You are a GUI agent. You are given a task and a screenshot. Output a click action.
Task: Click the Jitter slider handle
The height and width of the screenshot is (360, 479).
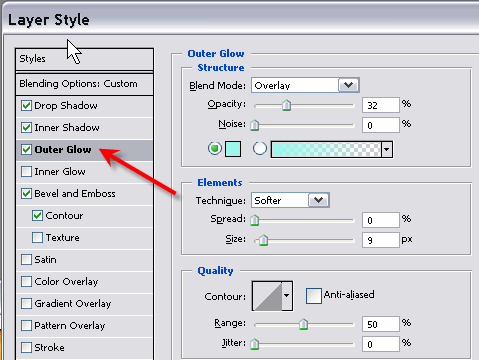255,344
